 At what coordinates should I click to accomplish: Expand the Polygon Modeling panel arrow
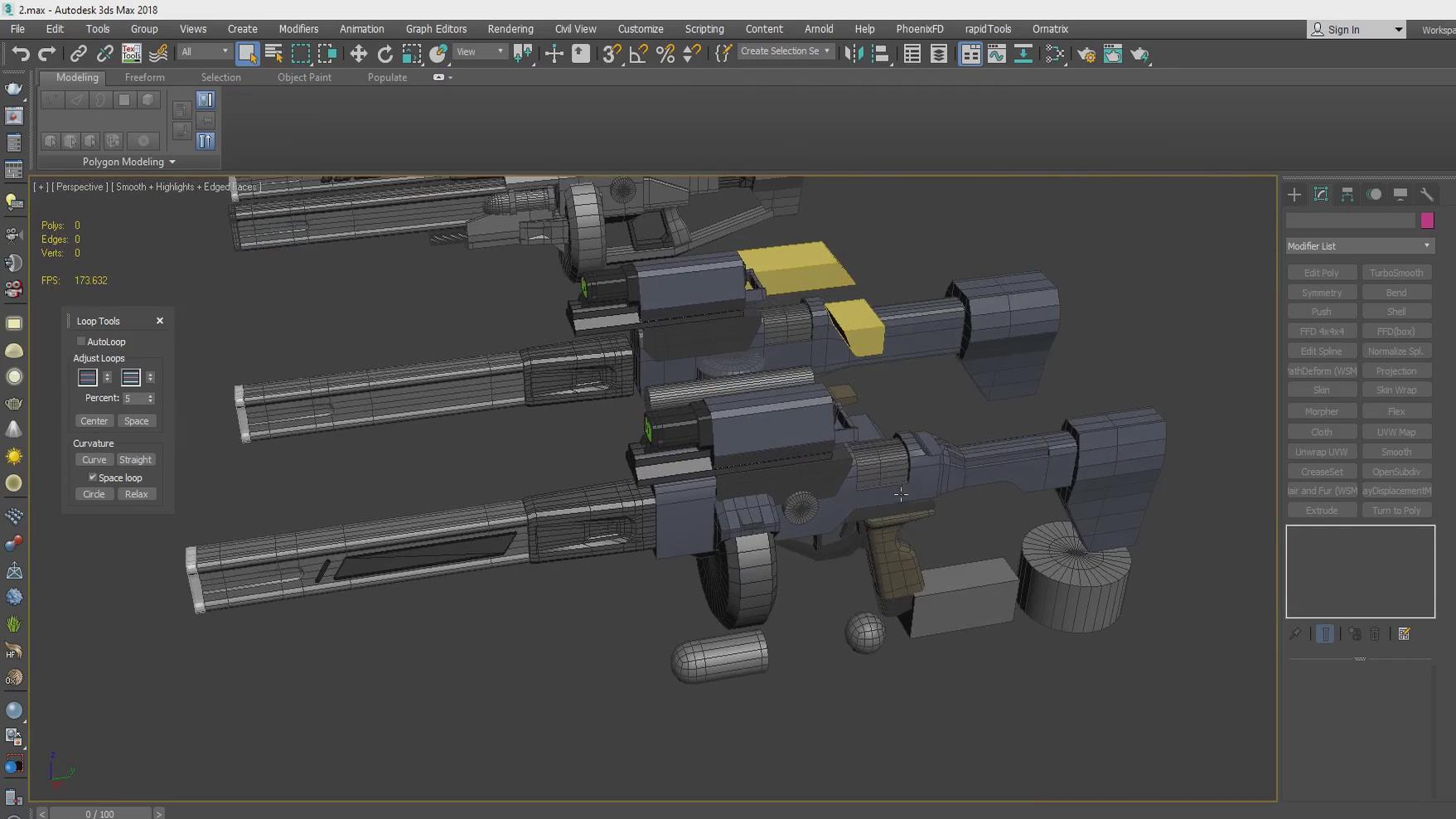click(172, 162)
